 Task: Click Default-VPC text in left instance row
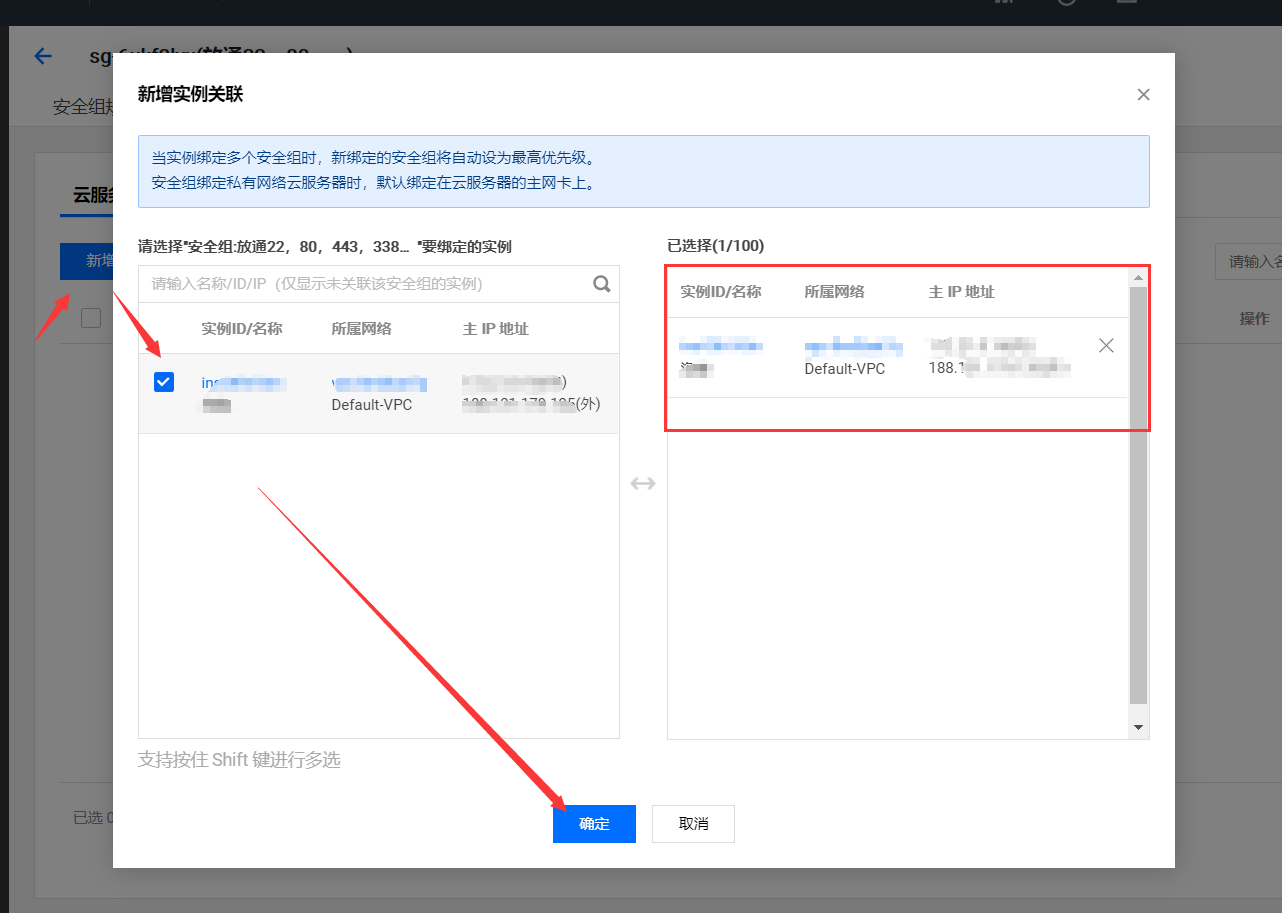coord(372,405)
